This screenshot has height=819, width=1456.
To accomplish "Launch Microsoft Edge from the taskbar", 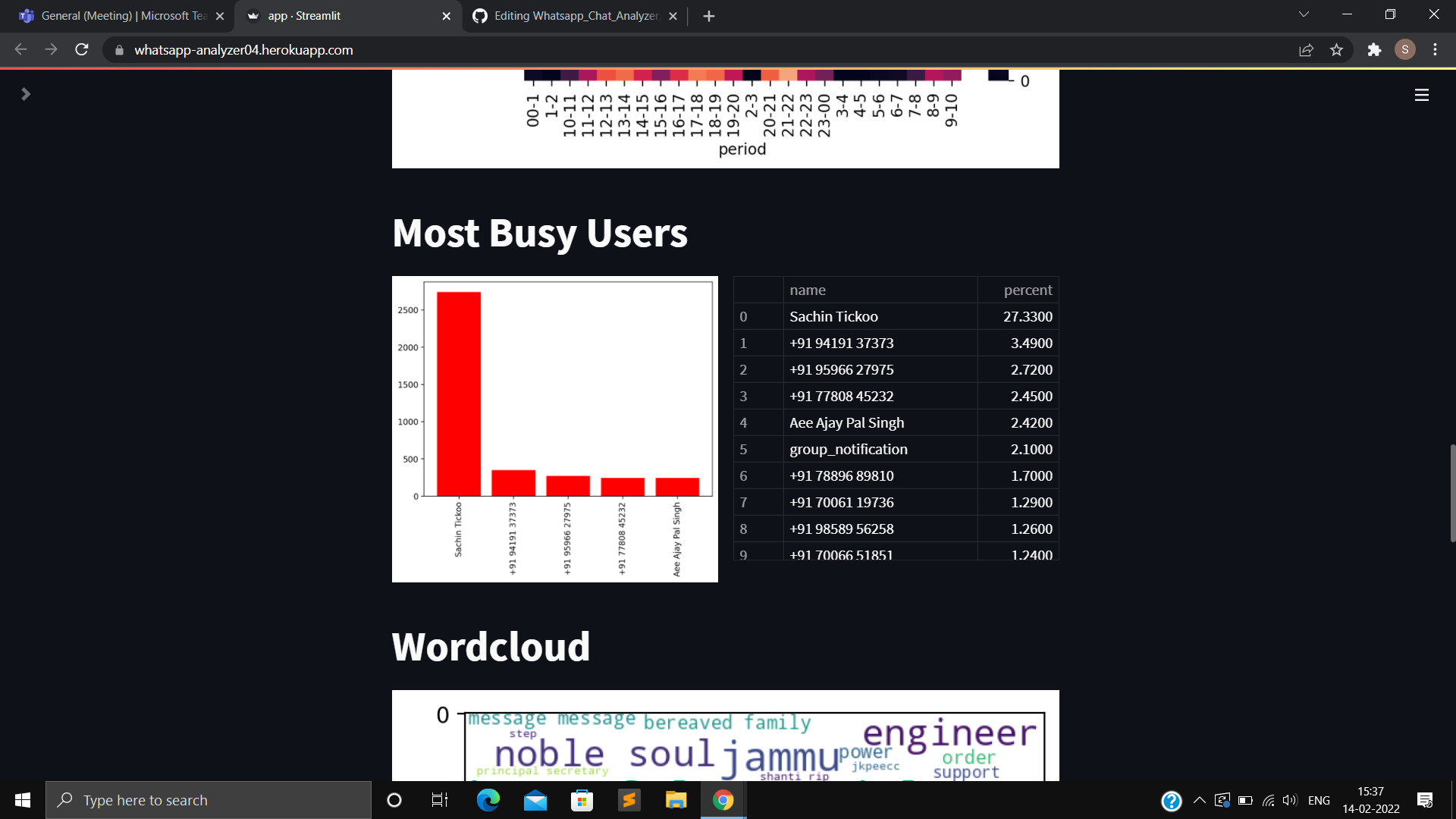I will tap(488, 800).
